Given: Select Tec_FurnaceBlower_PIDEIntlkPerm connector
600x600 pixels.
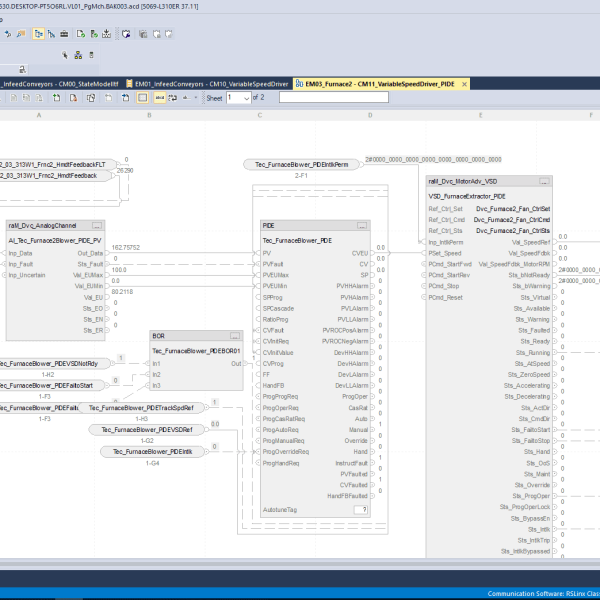Looking at the screenshot, I should point(302,165).
